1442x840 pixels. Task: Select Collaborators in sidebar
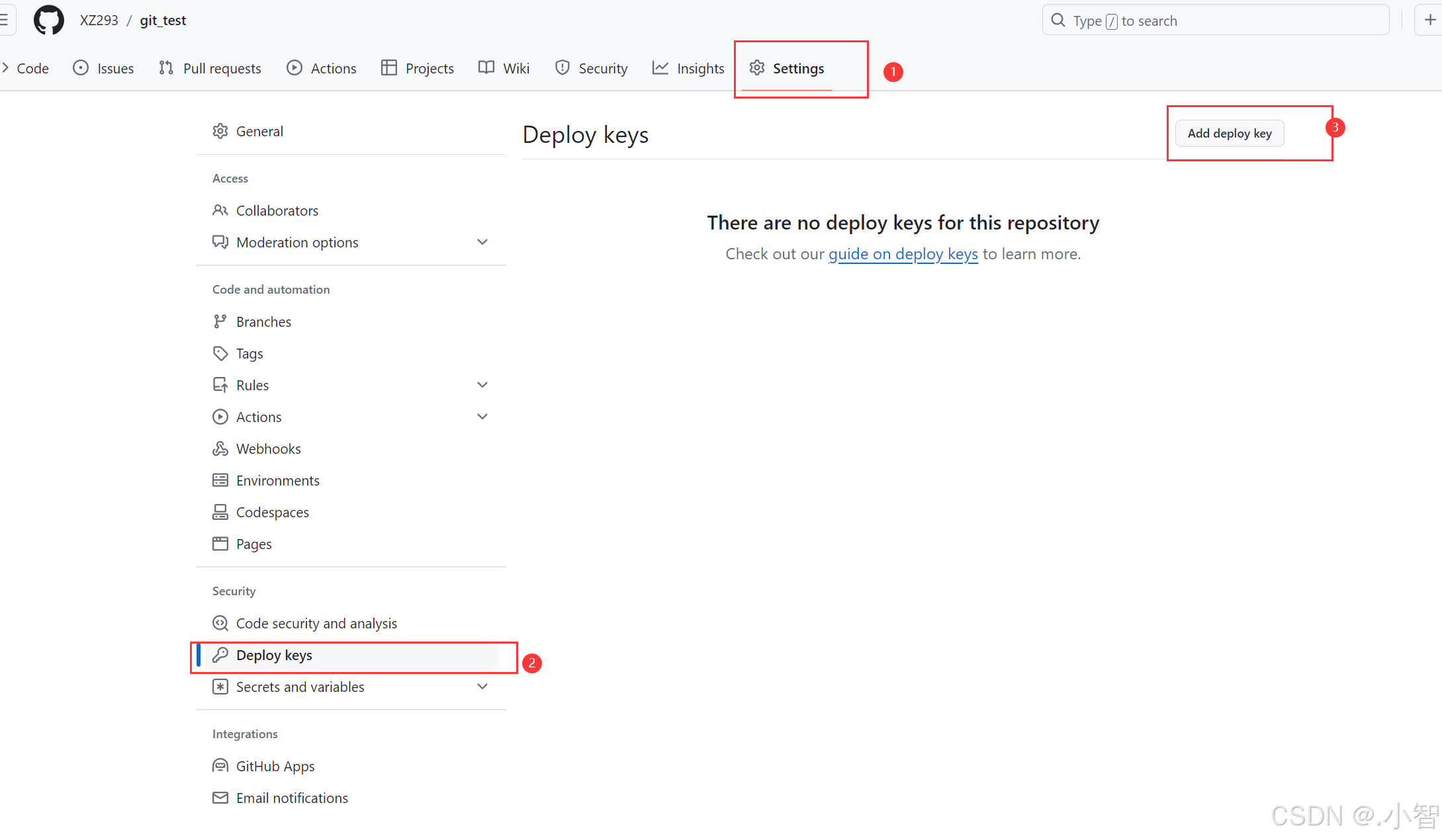tap(277, 210)
